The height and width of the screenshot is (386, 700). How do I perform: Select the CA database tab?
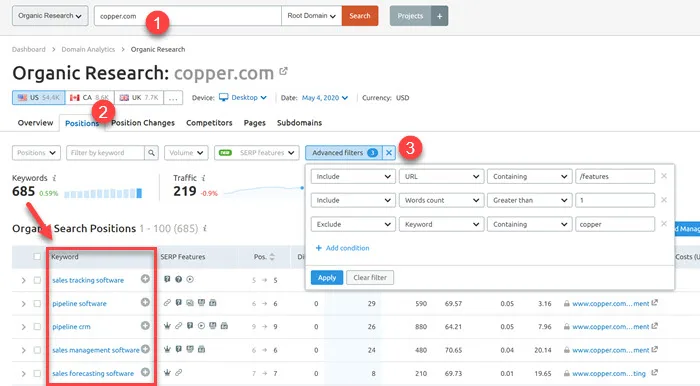(89, 97)
